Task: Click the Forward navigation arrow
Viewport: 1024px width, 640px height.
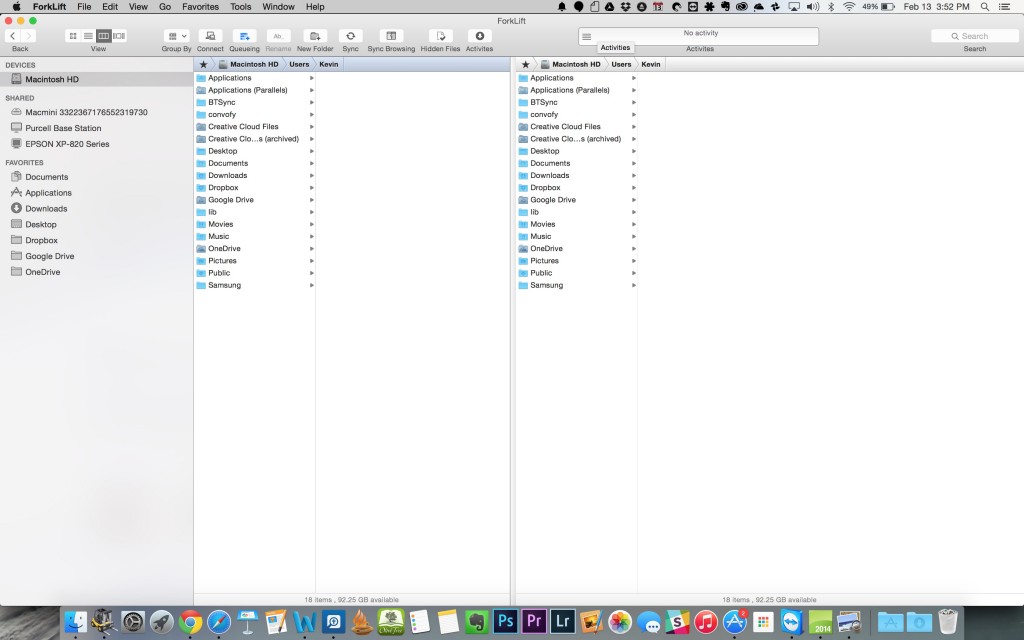Action: pos(28,36)
